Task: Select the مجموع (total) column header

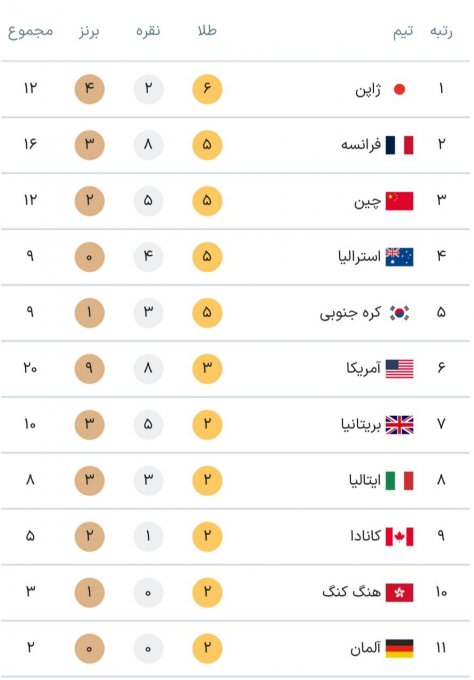Action: [x=30, y=32]
